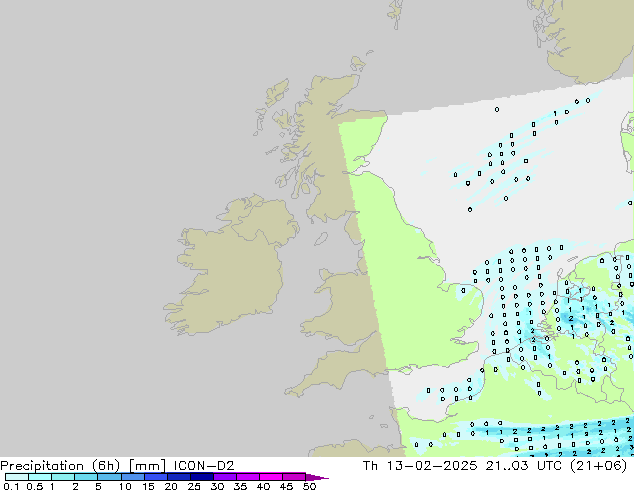
Task: Click the above-50 mm arrow tip of the legend
Action: (317, 477)
